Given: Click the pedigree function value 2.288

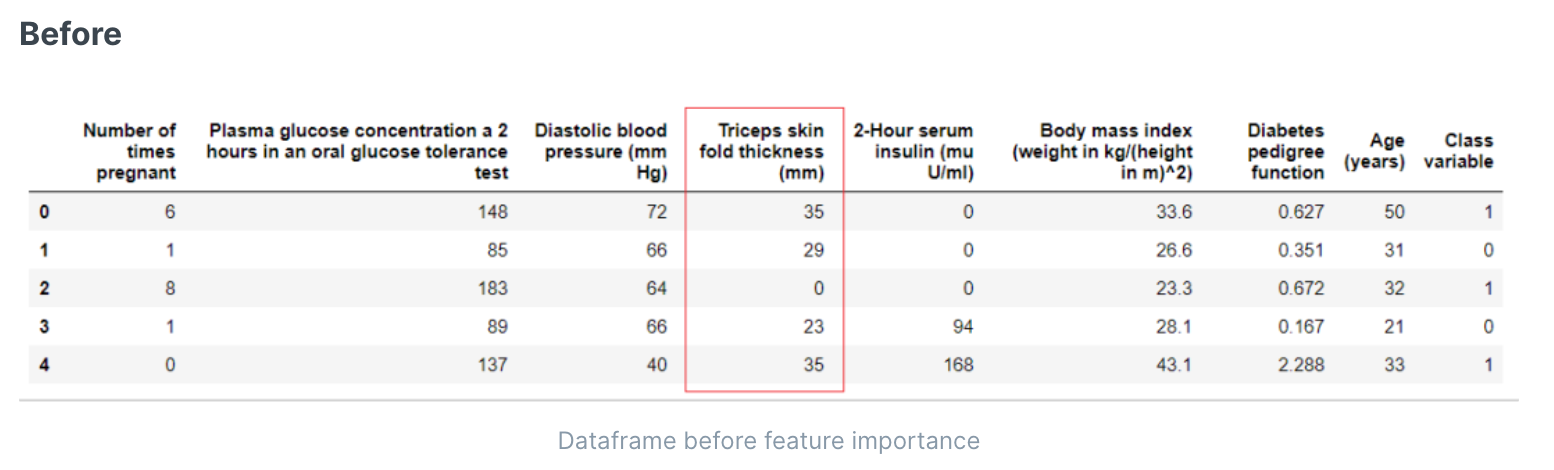Looking at the screenshot, I should (x=1301, y=365).
